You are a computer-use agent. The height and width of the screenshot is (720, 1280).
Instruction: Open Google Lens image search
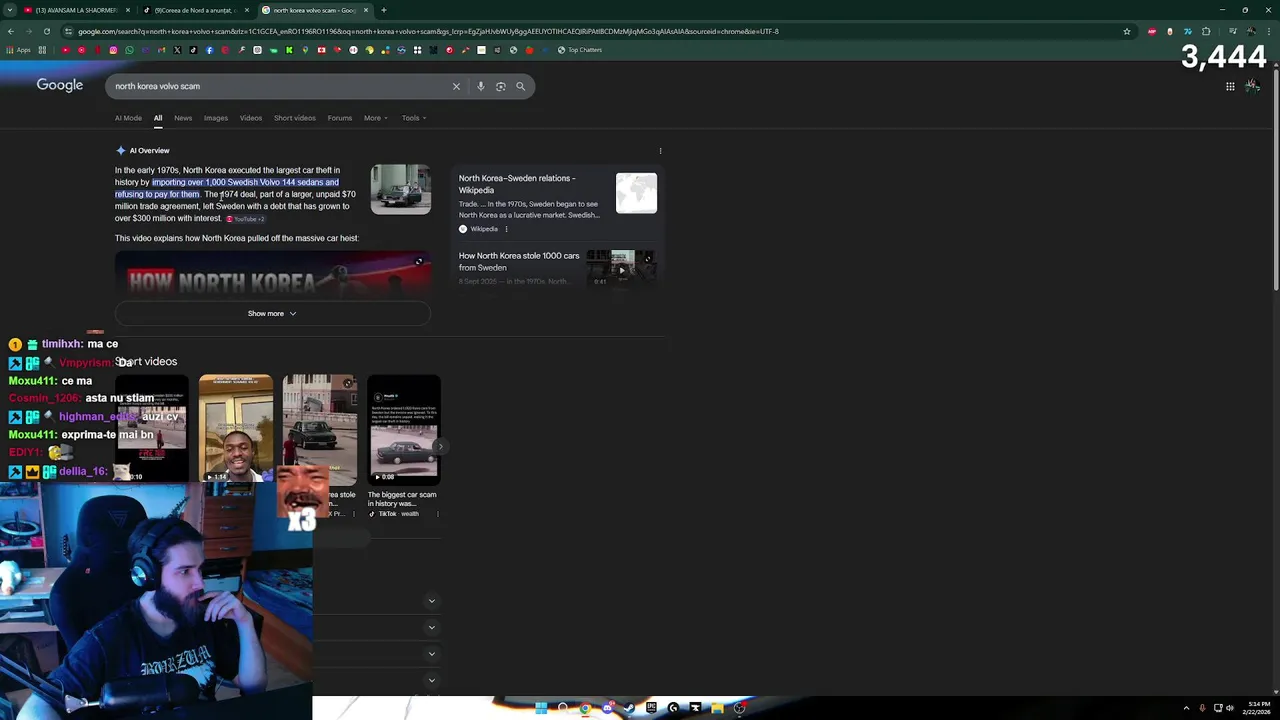click(501, 86)
